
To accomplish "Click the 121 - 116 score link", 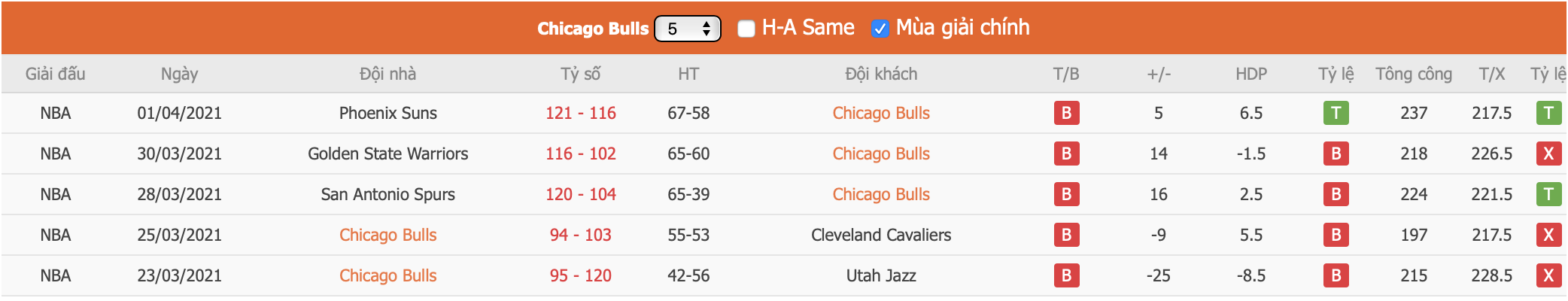I will click(x=580, y=113).
